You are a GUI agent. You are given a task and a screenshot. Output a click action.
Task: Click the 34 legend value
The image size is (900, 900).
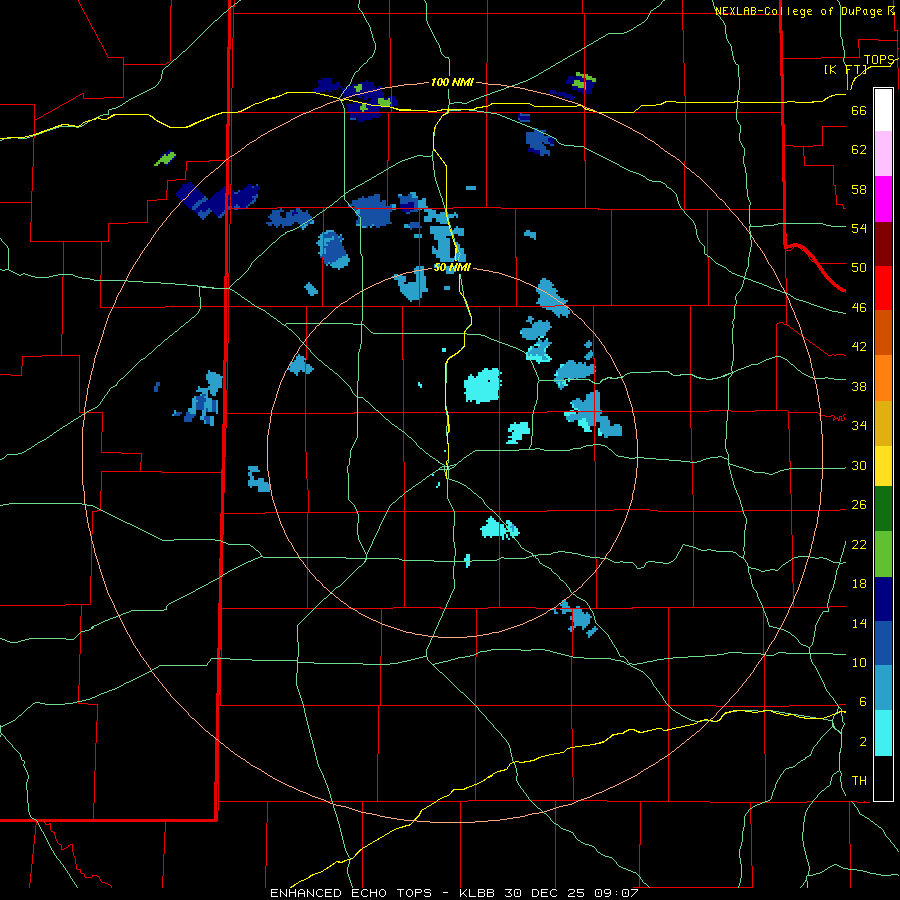tap(859, 426)
